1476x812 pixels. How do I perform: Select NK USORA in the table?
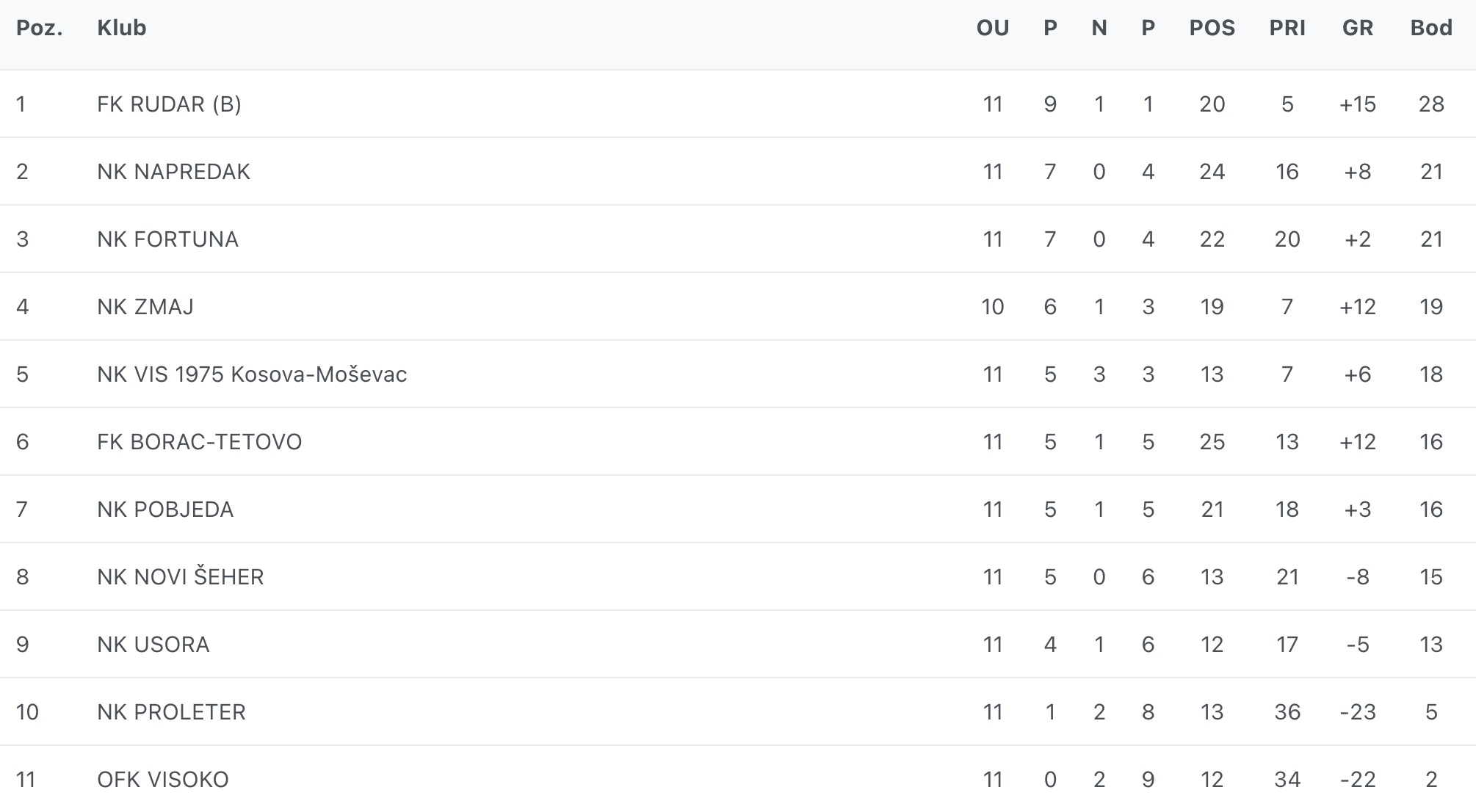(x=153, y=645)
